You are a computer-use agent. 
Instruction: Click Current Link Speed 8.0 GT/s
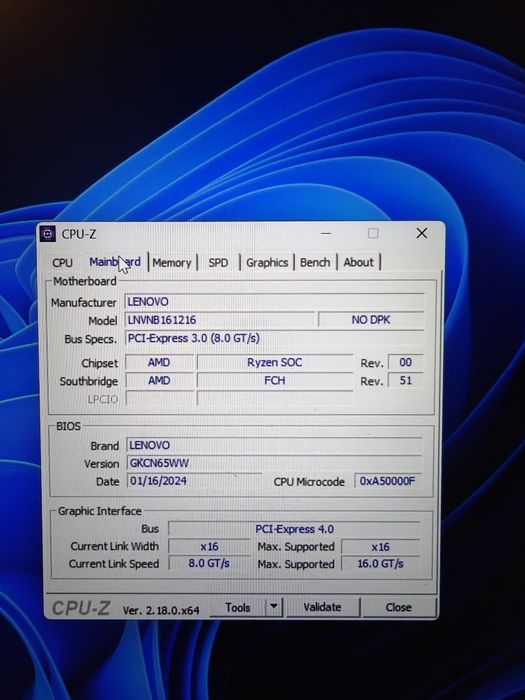point(209,564)
